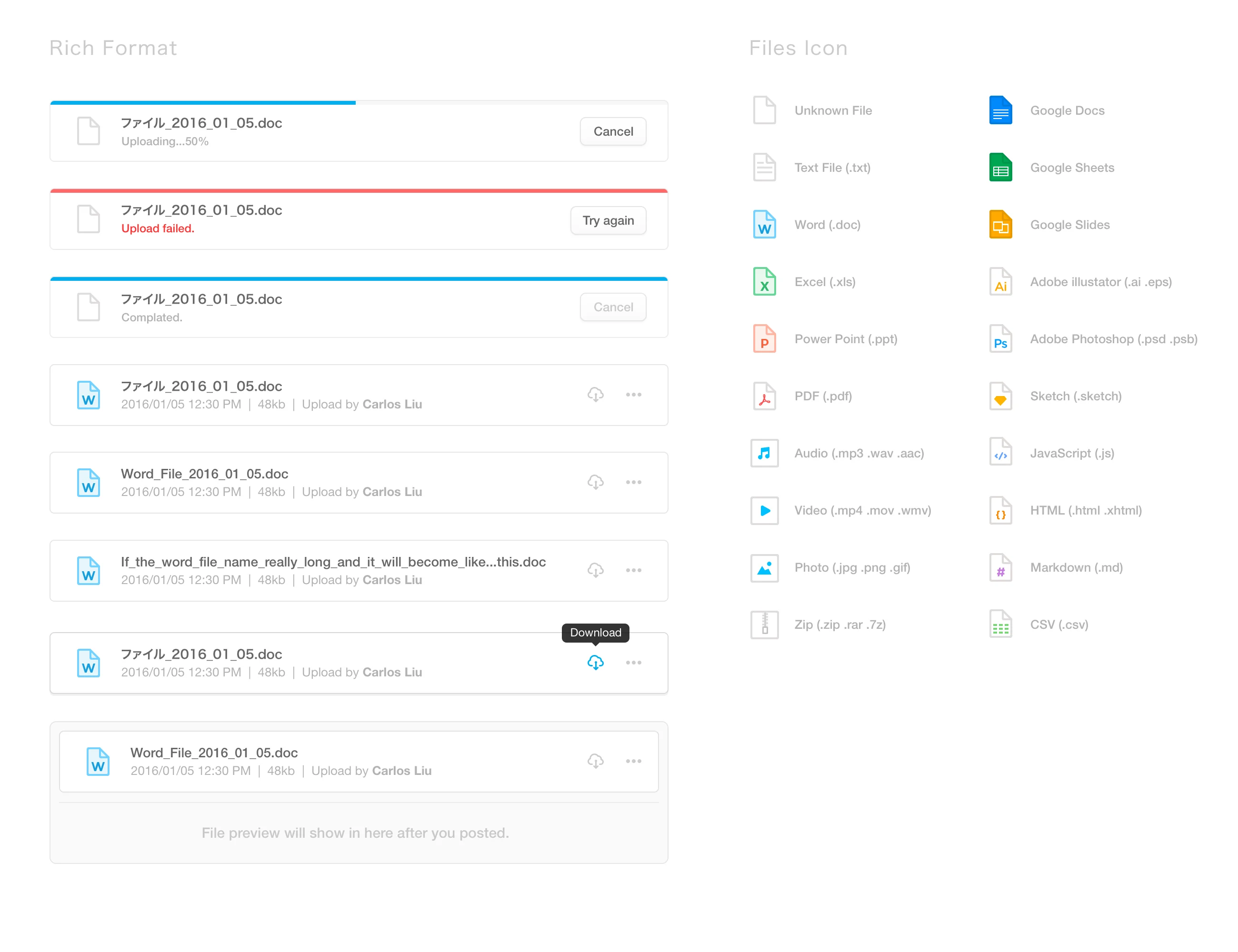Click the Sketch file icon
The height and width of the screenshot is (952, 1238).
tap(1000, 396)
